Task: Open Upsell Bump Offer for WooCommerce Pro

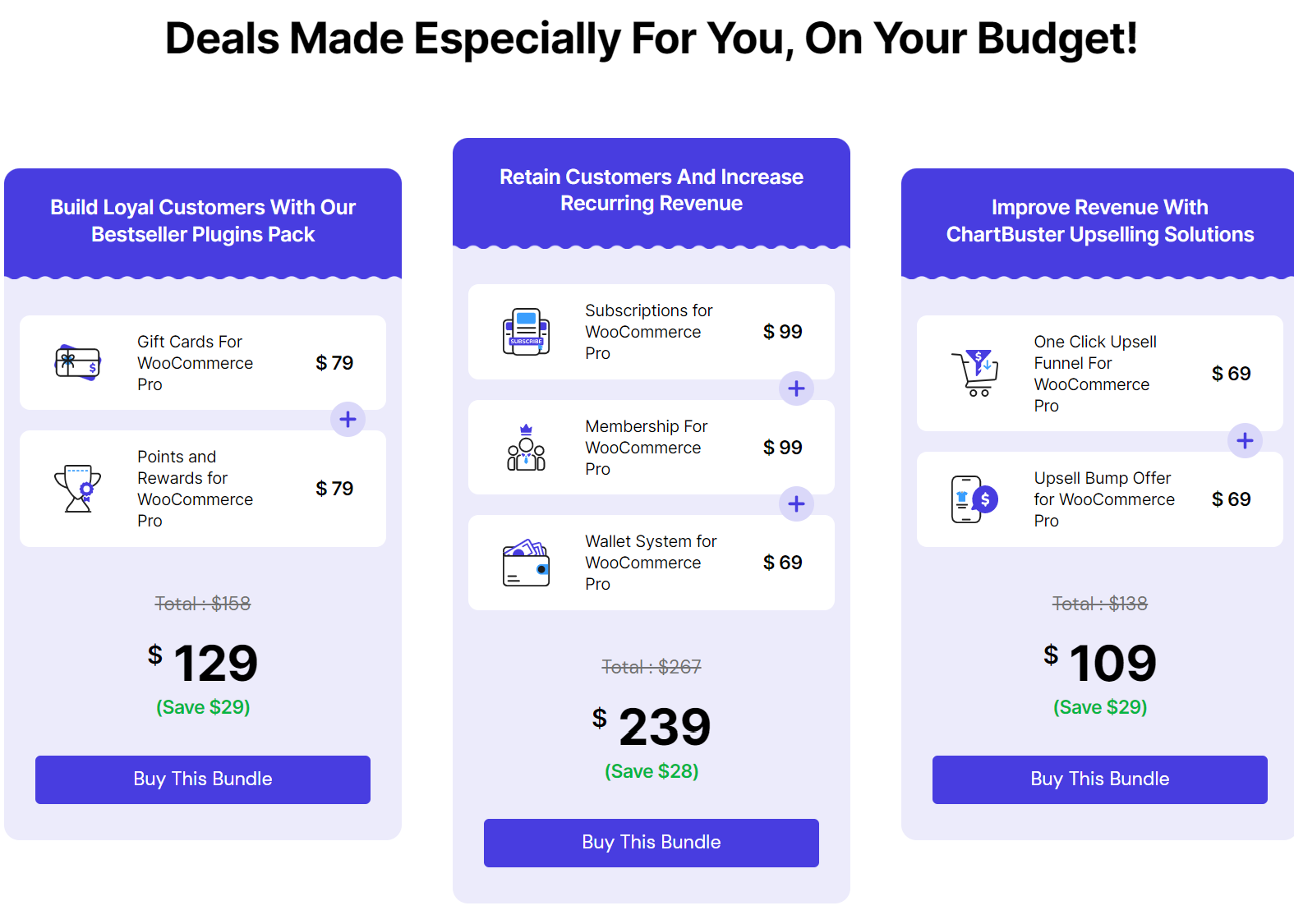Action: point(1104,499)
